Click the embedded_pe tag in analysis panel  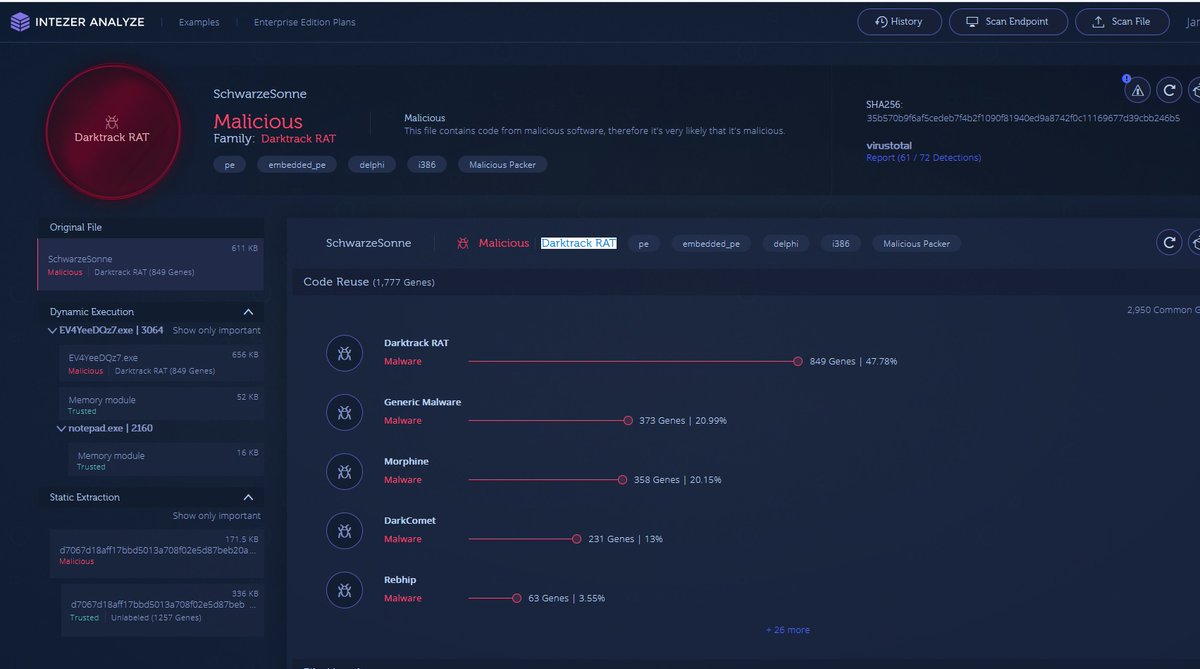click(711, 243)
